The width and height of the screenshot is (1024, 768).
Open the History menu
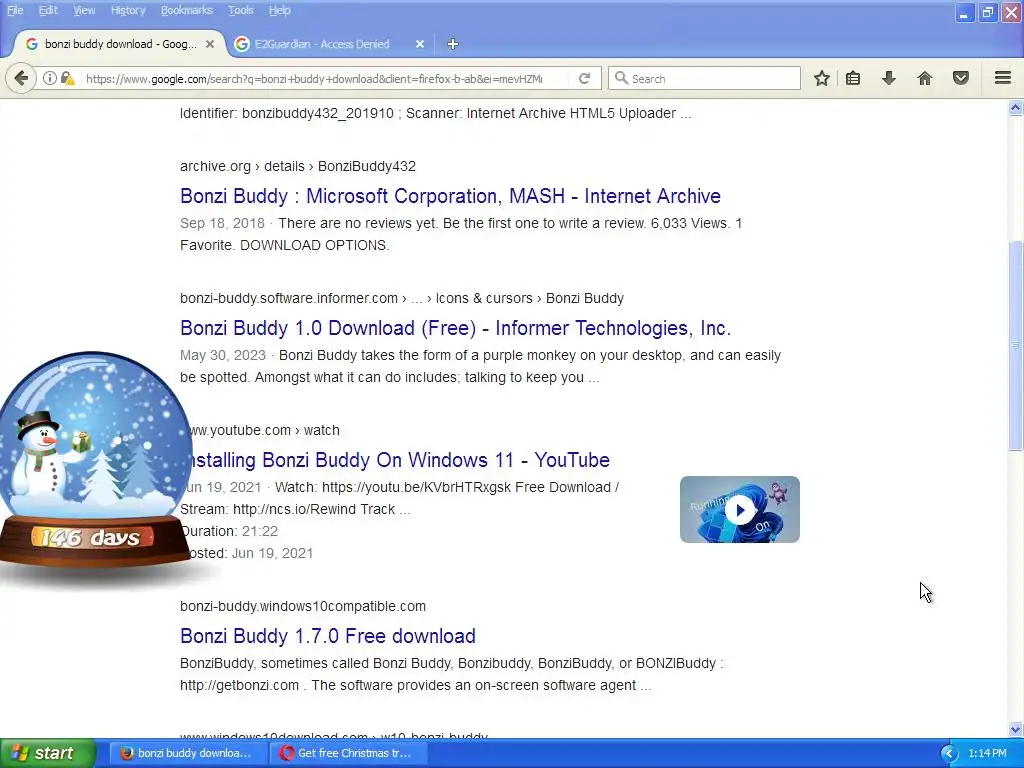point(127,10)
